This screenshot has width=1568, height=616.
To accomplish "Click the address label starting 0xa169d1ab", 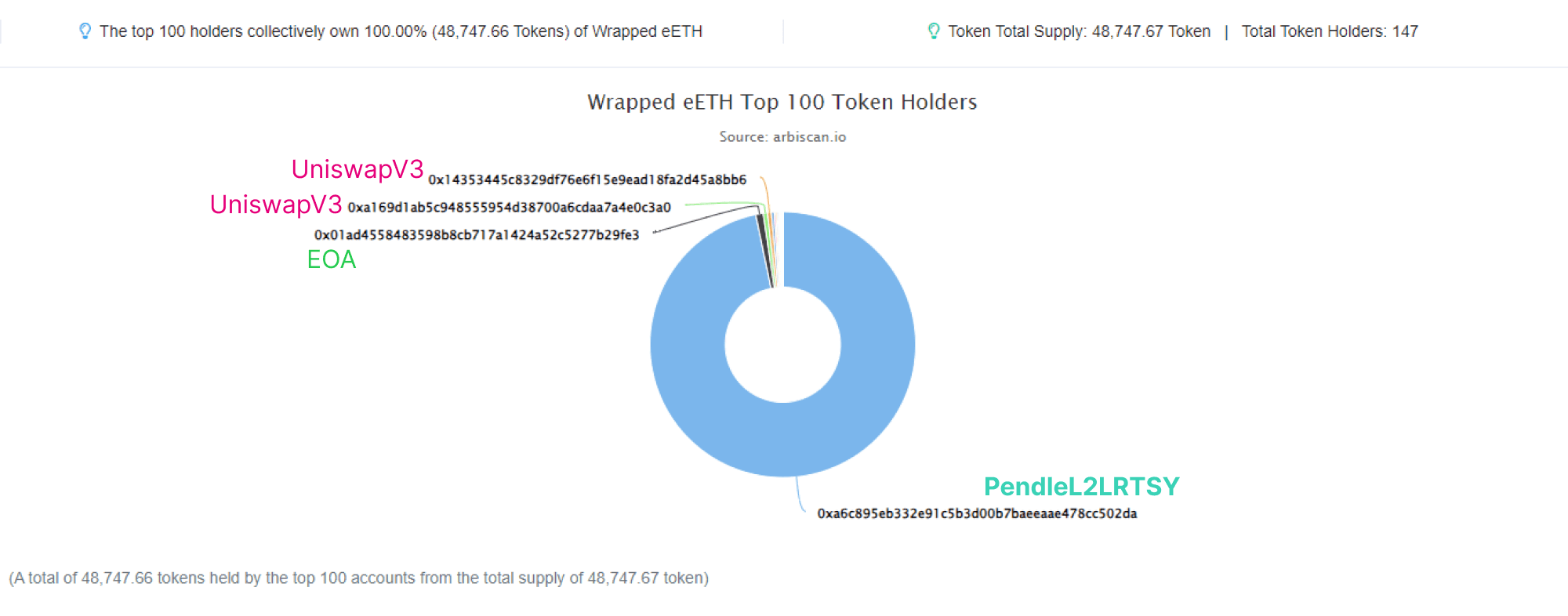I will click(509, 208).
